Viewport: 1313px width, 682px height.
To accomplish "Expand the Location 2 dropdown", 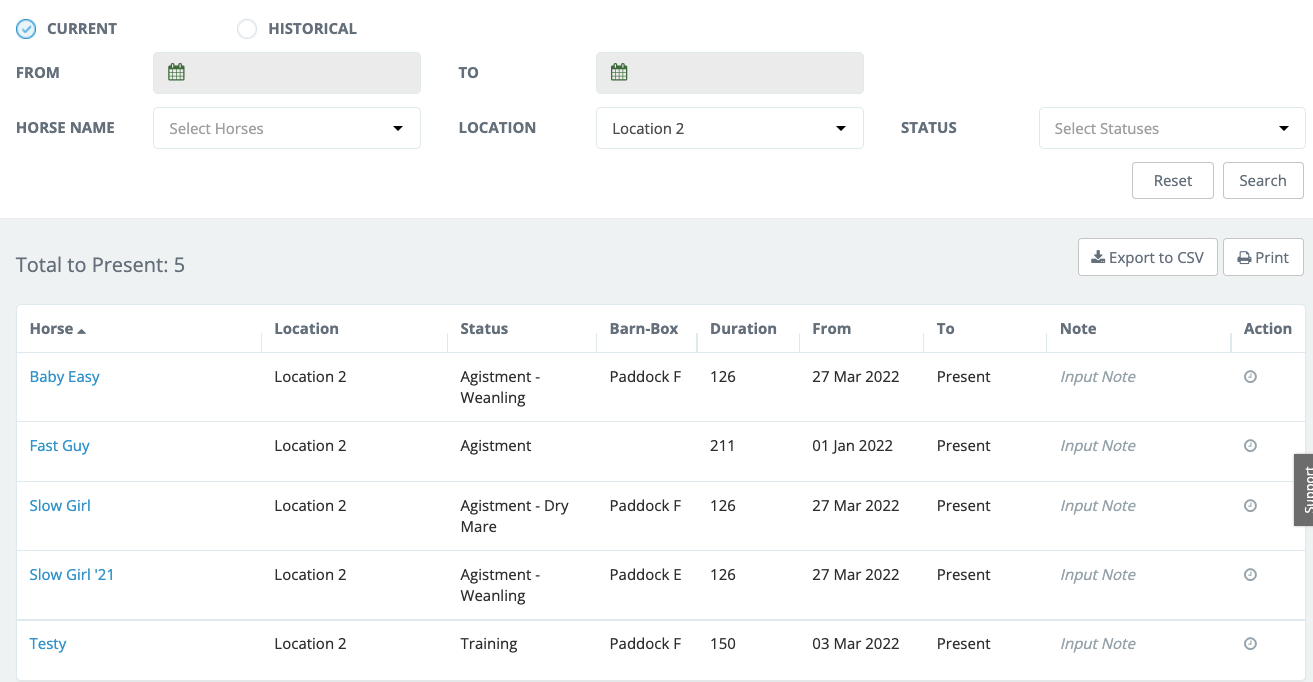I will coord(729,128).
